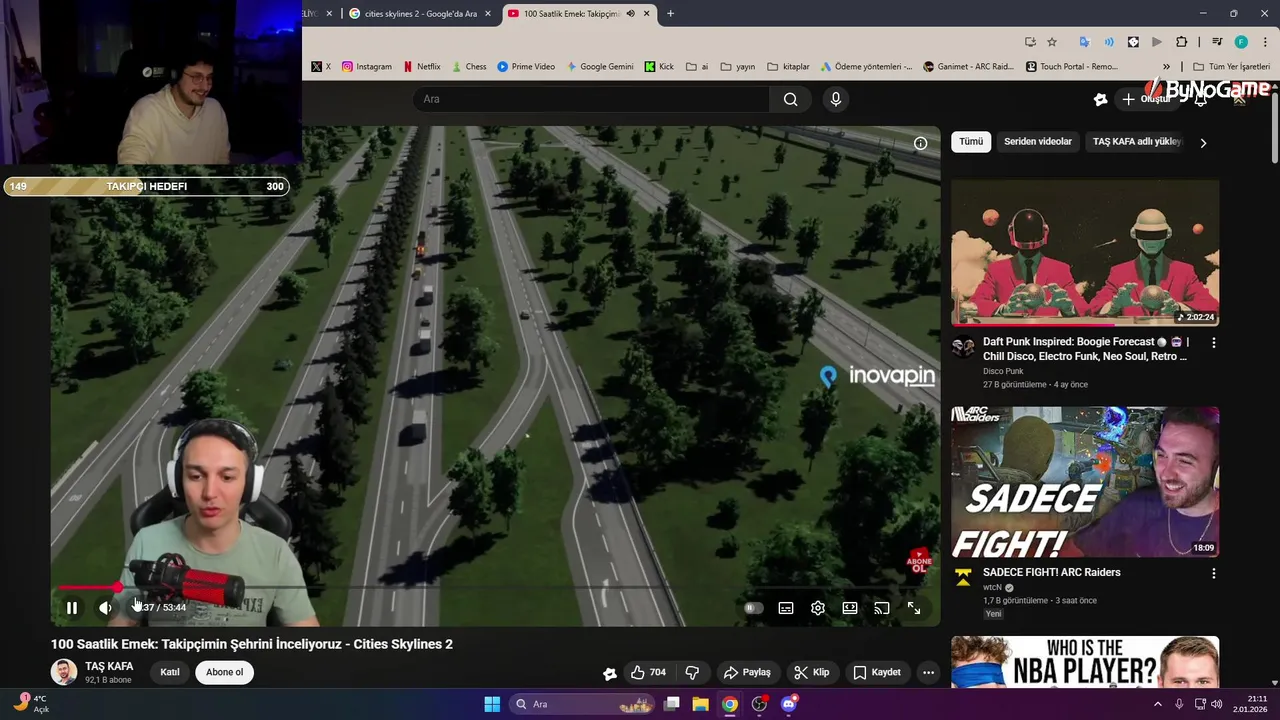Viewport: 1280px width, 720px height.
Task: Join the channel via Katıl button
Action: point(170,672)
